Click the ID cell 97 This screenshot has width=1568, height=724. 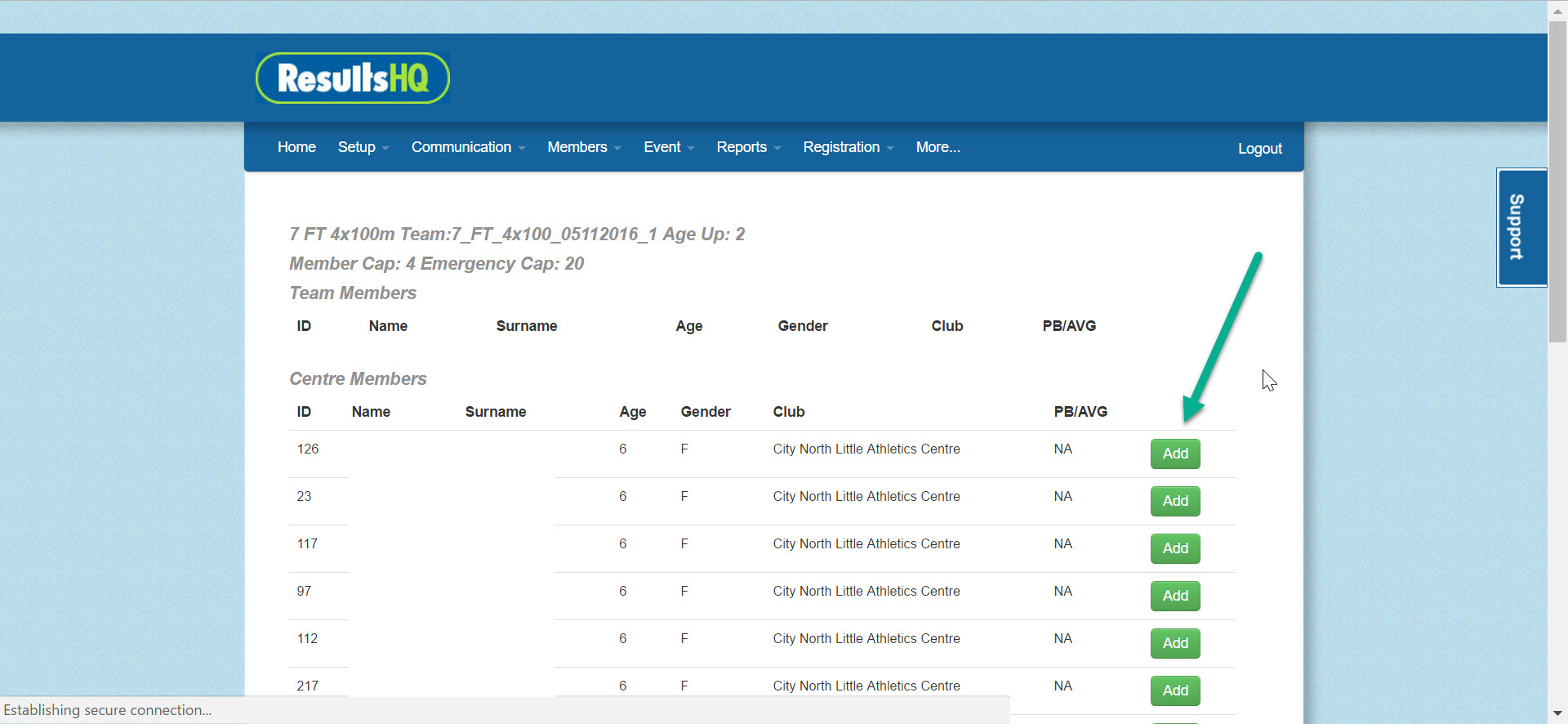(x=304, y=592)
